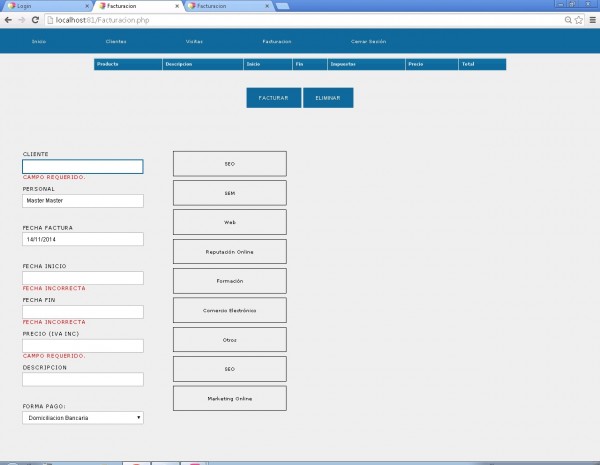Focus the Cliente input field
Viewport: 600px width, 465px height.
tap(83, 167)
